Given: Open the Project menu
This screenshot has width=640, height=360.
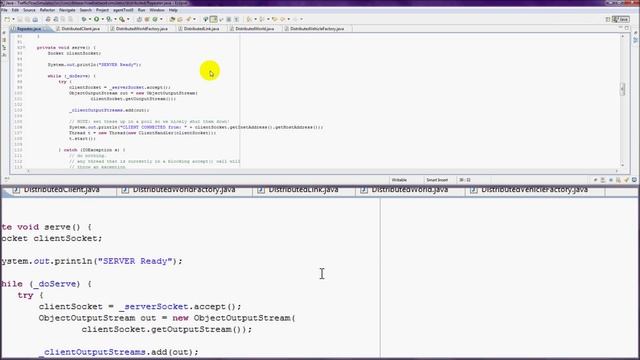Looking at the screenshot, I should (x=102, y=10).
